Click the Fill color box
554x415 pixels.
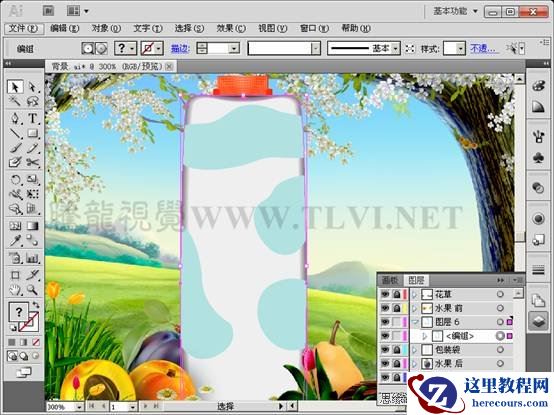[x=18, y=312]
